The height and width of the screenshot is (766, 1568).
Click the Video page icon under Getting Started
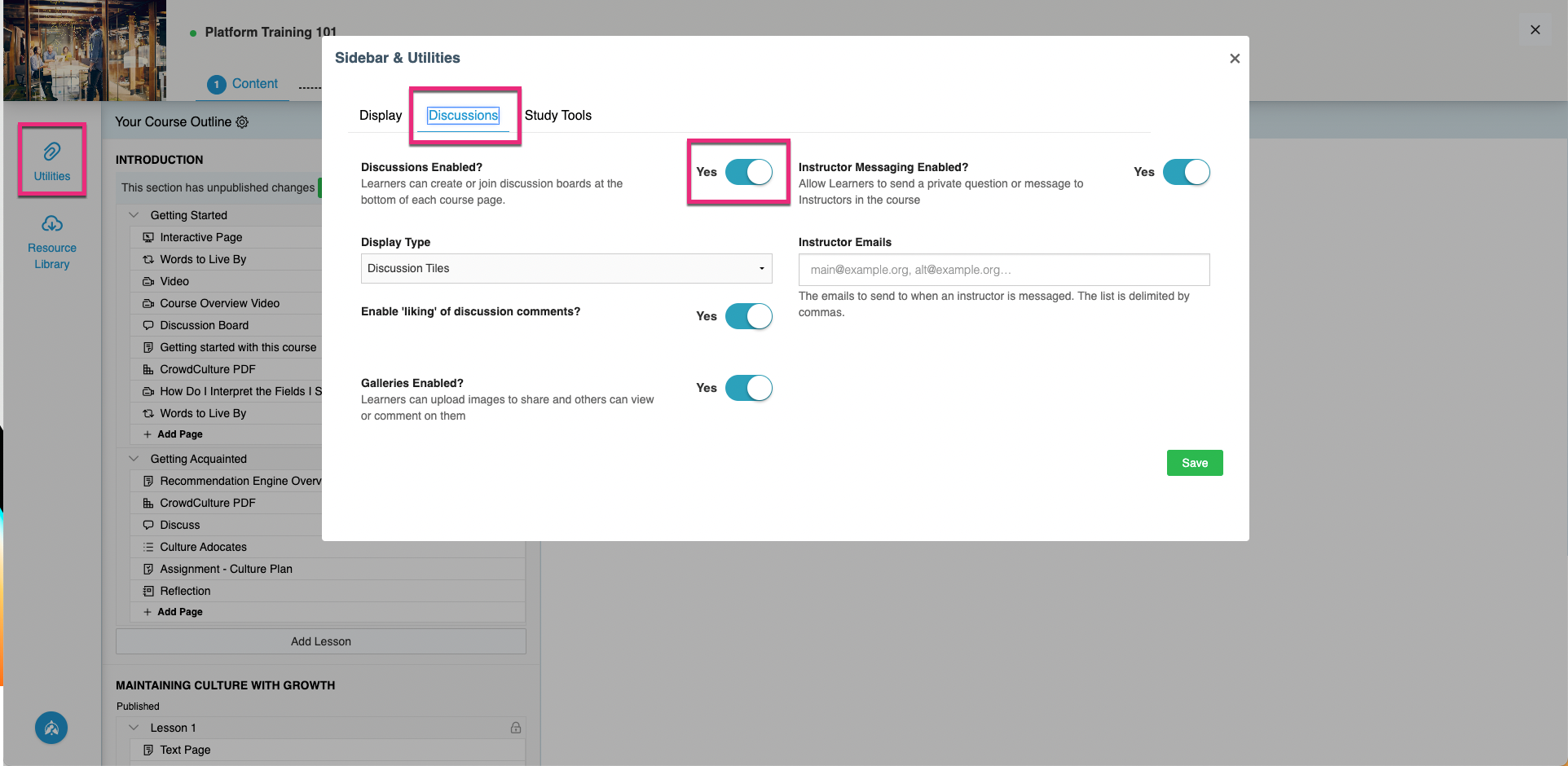[x=148, y=280]
